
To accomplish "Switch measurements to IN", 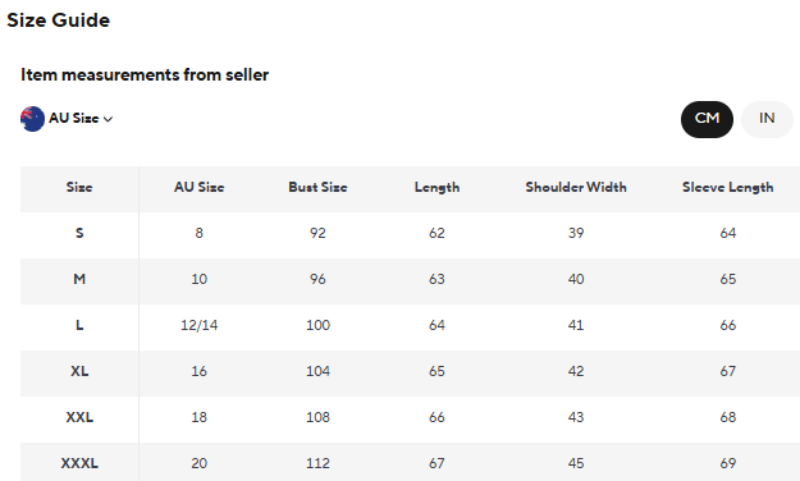I will (767, 118).
